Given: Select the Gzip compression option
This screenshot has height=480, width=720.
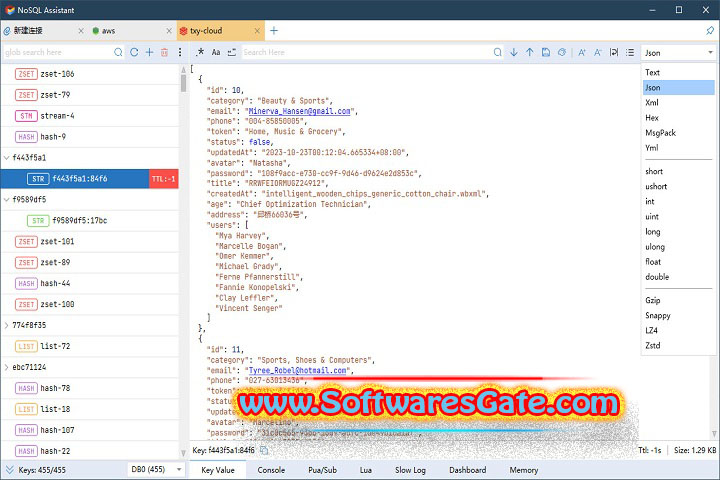Looking at the screenshot, I should coord(678,300).
